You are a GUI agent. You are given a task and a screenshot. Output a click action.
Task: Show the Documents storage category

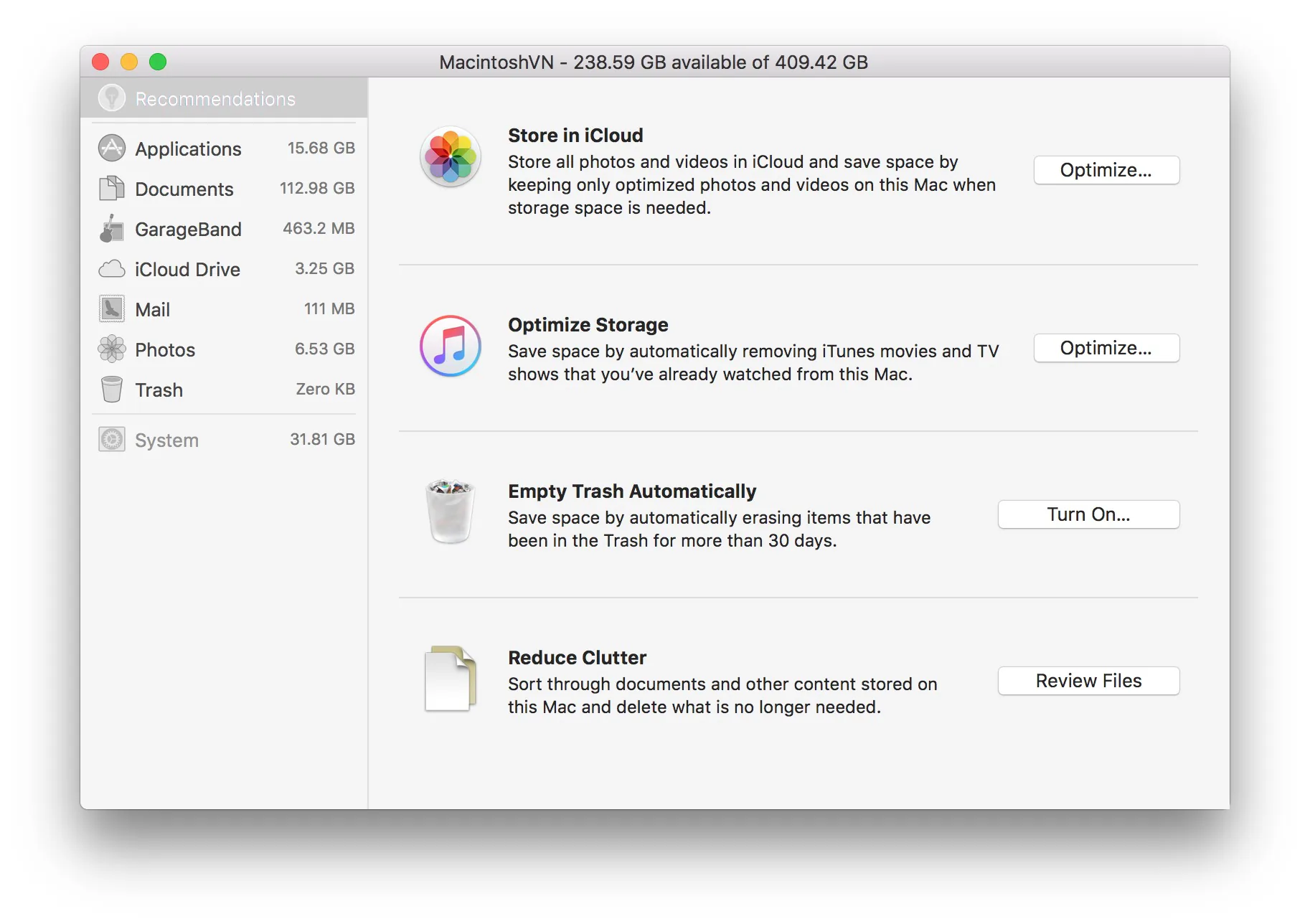click(x=224, y=188)
